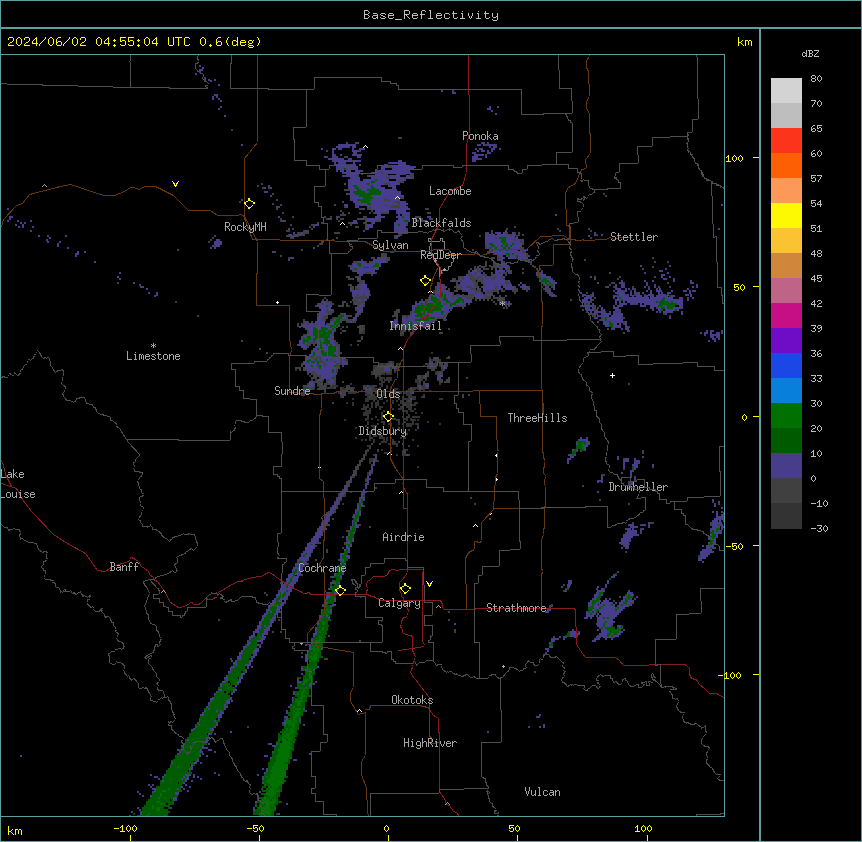The image size is (862, 842).
Task: Click the 65 value in dBZ legend
Action: click(816, 129)
